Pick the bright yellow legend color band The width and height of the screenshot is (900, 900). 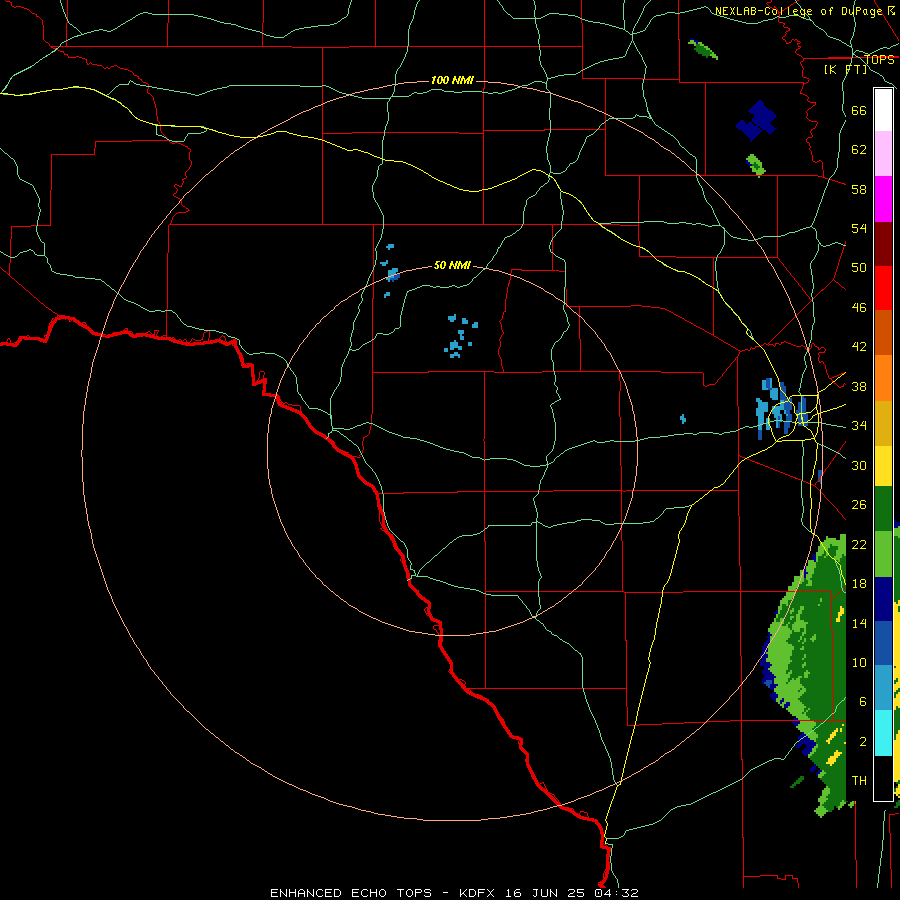coord(883,466)
